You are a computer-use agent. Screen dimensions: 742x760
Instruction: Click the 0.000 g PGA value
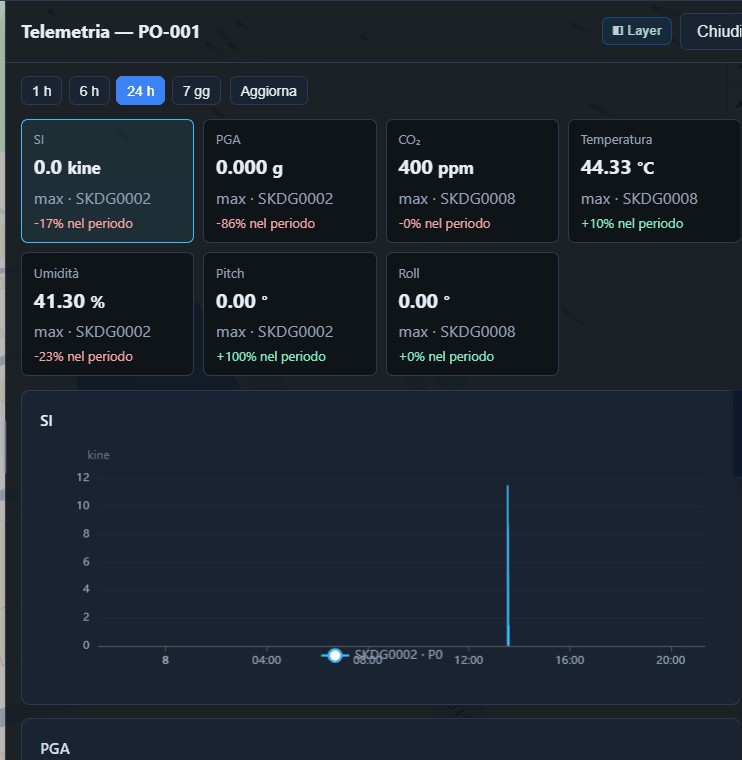(250, 168)
